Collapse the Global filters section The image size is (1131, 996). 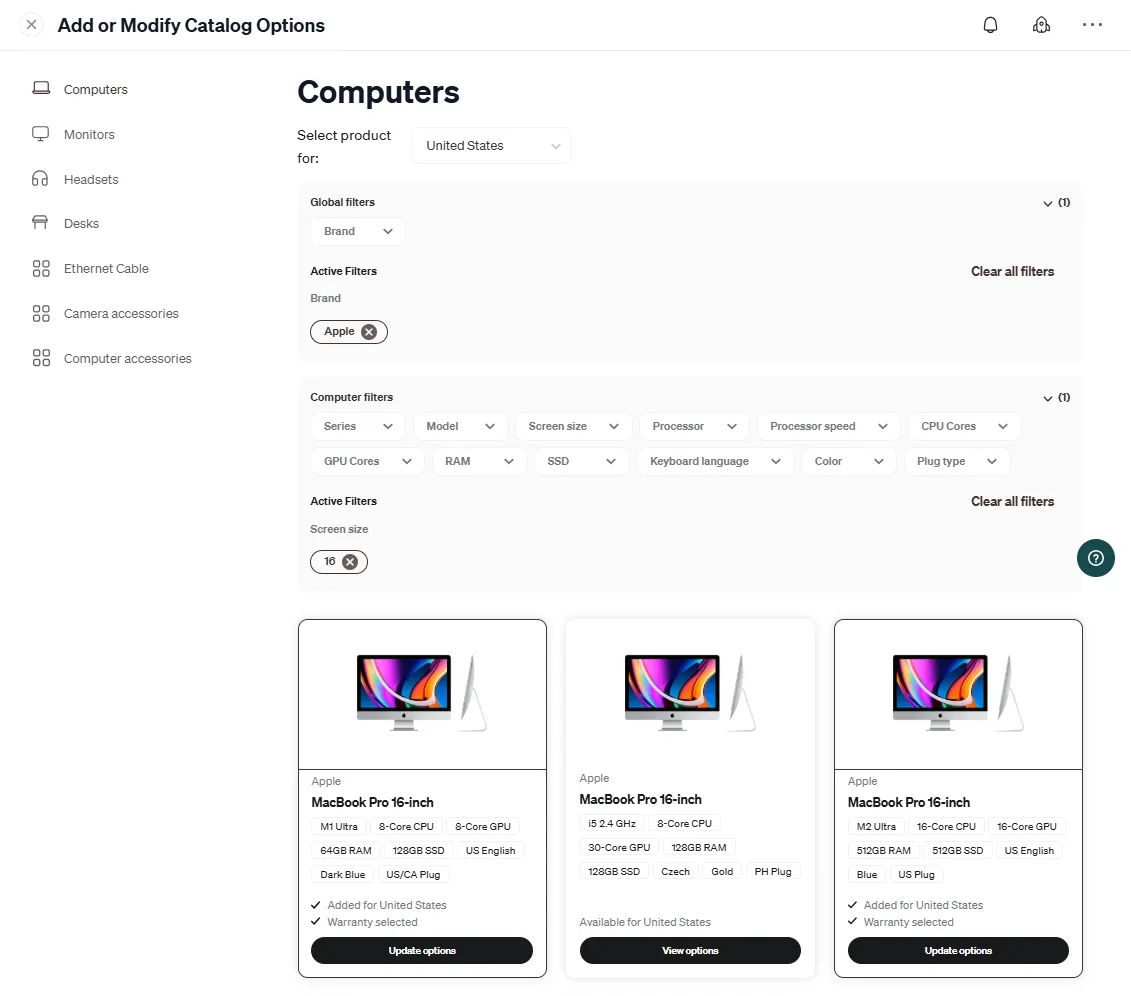click(x=1056, y=203)
